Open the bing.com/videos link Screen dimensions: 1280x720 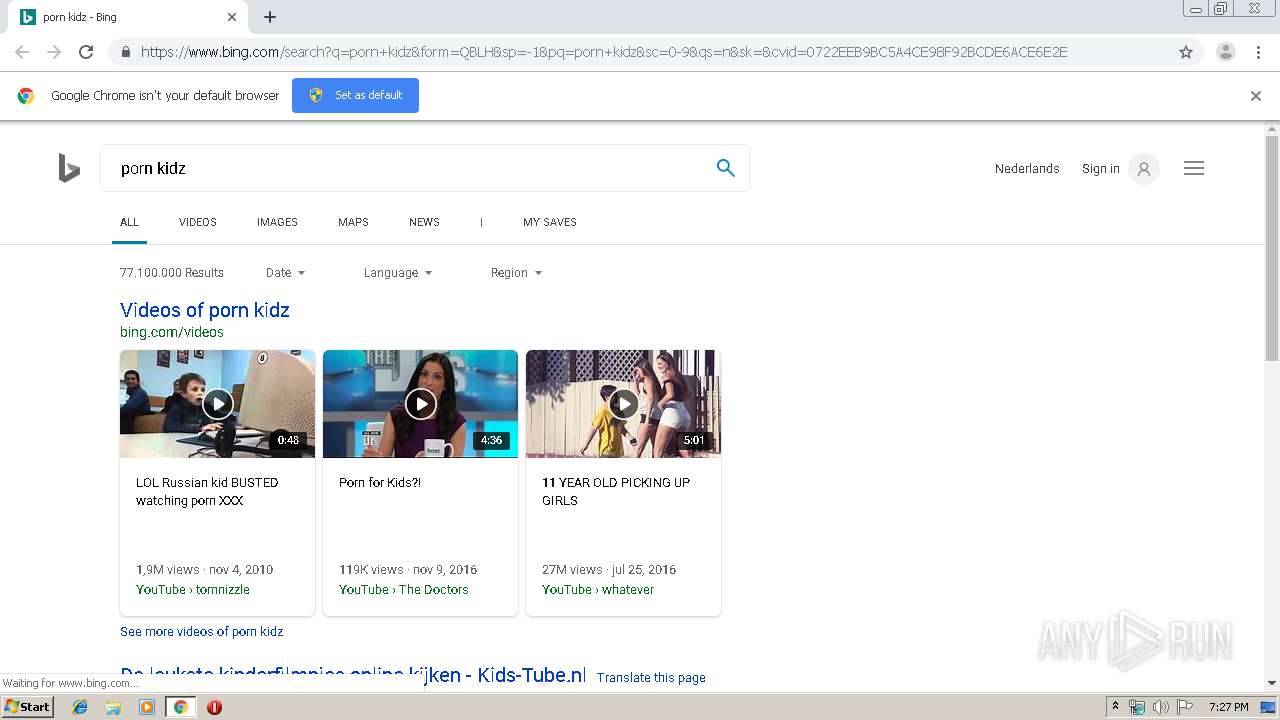[172, 332]
